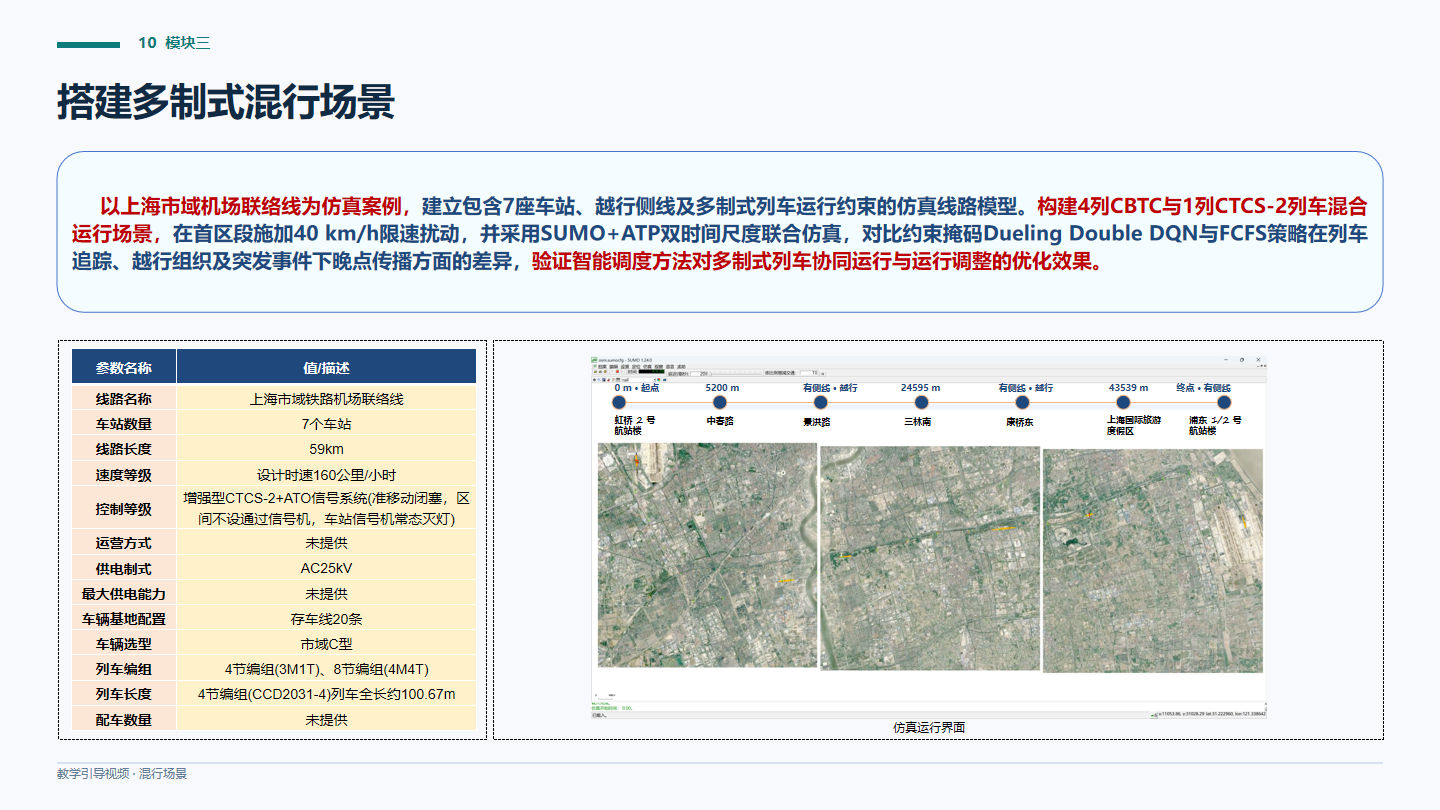Open the third satellite map tile with 浦东 airport
This screenshot has width=1440, height=810.
pos(1153,560)
